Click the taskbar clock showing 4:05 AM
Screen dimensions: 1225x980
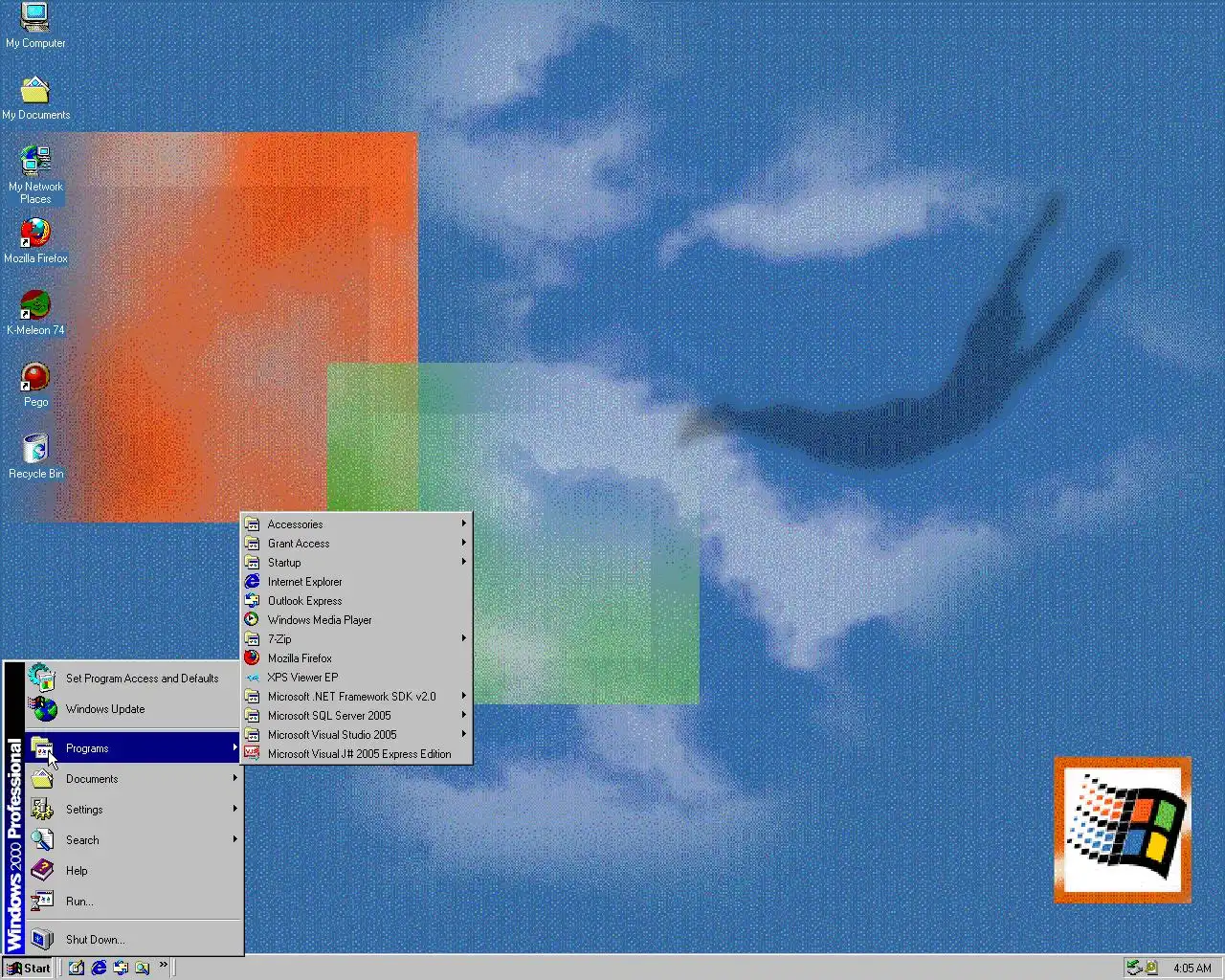click(x=1192, y=968)
